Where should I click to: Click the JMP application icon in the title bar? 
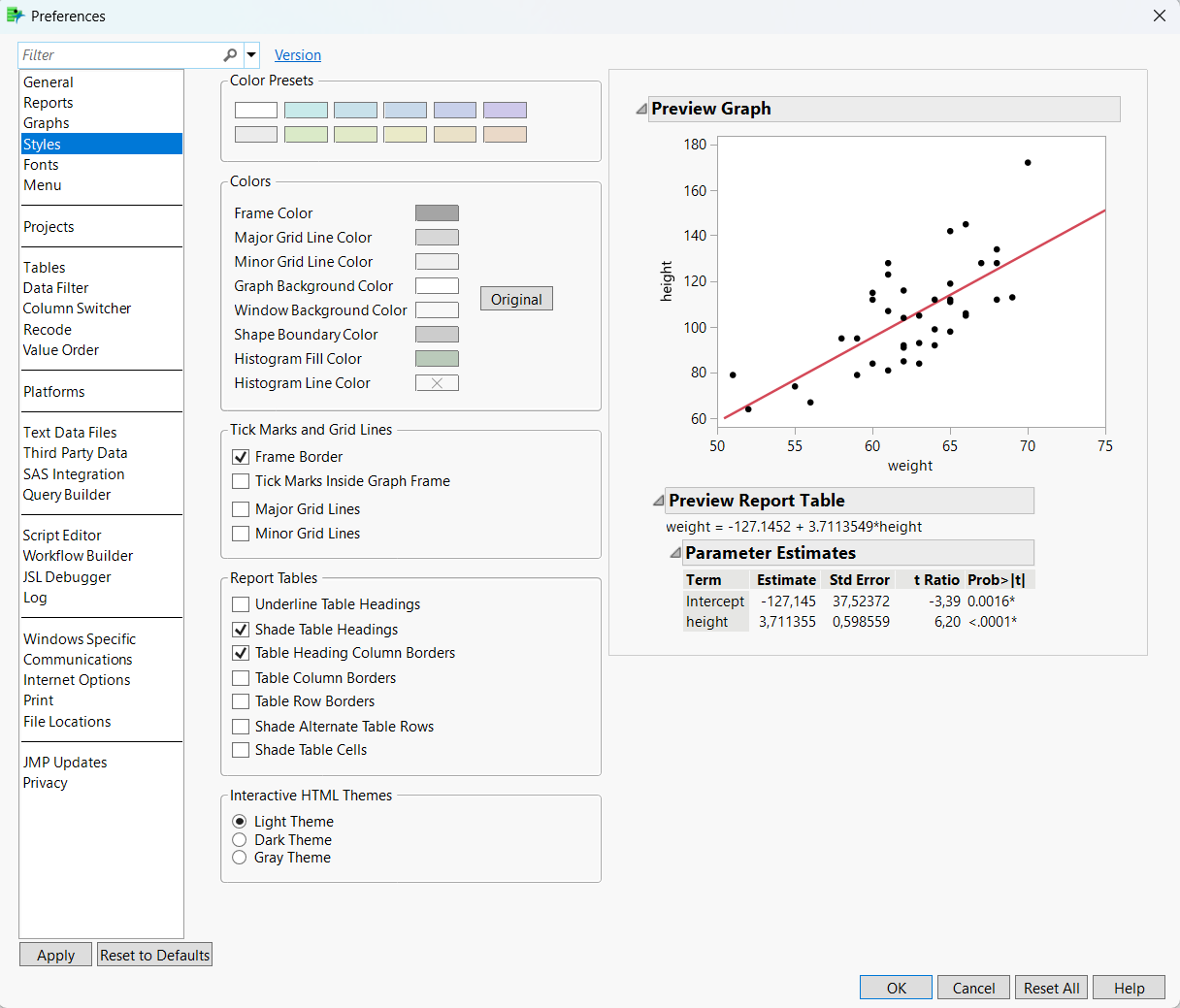point(17,16)
